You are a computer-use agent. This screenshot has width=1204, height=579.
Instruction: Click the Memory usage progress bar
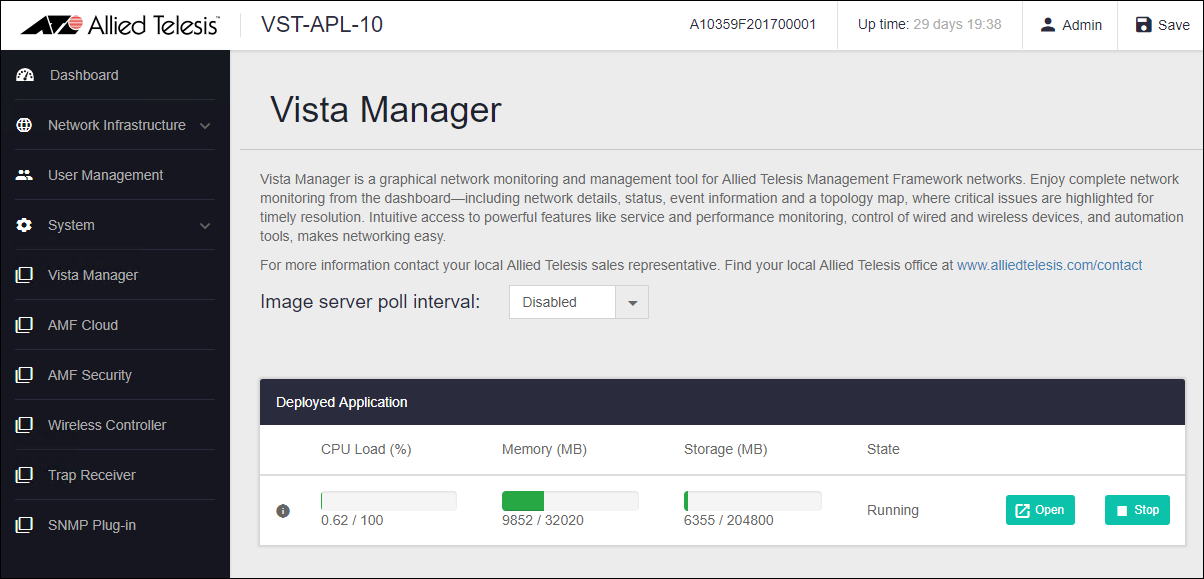coord(570,501)
